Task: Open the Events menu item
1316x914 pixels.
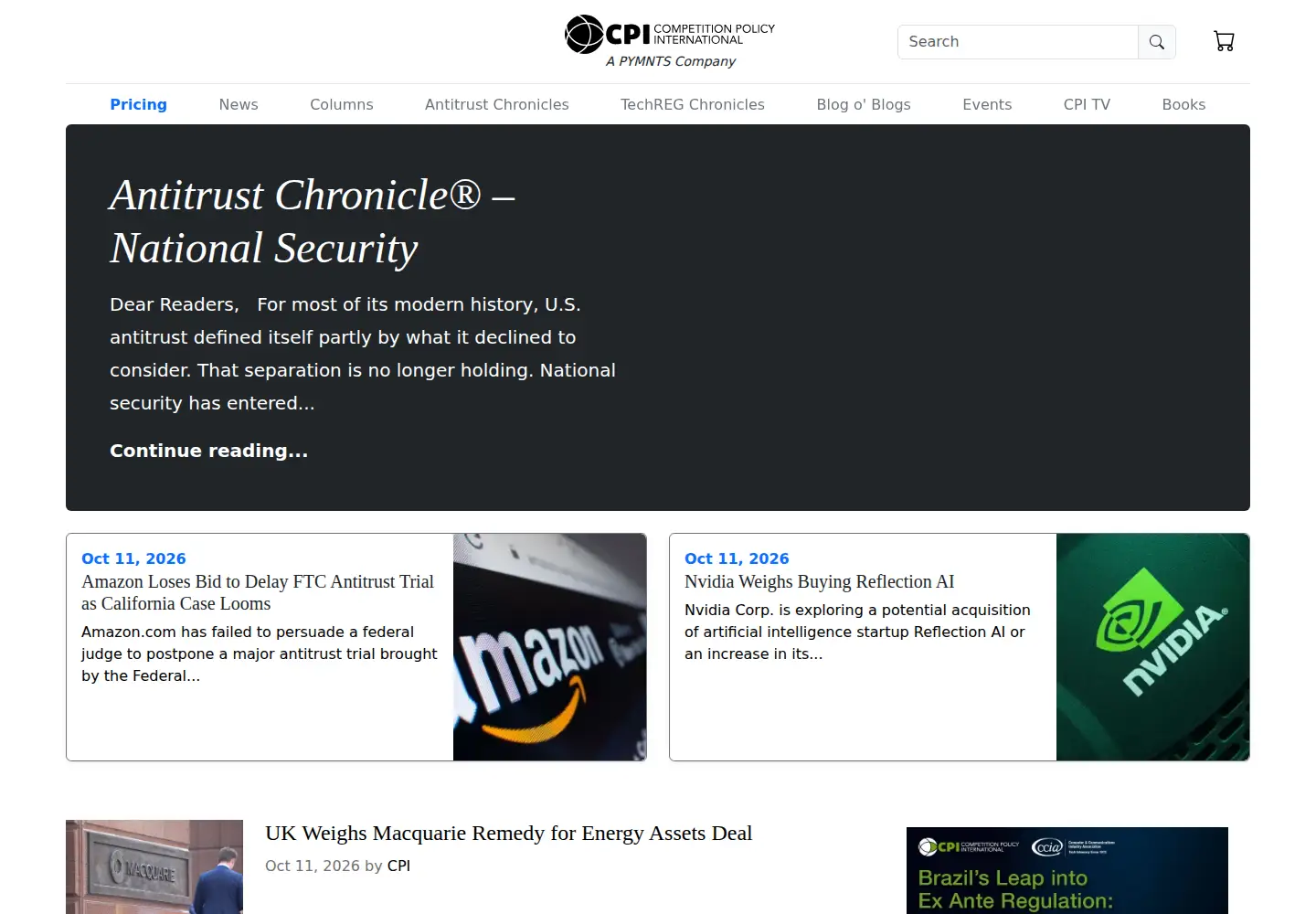Action: pyautogui.click(x=987, y=104)
